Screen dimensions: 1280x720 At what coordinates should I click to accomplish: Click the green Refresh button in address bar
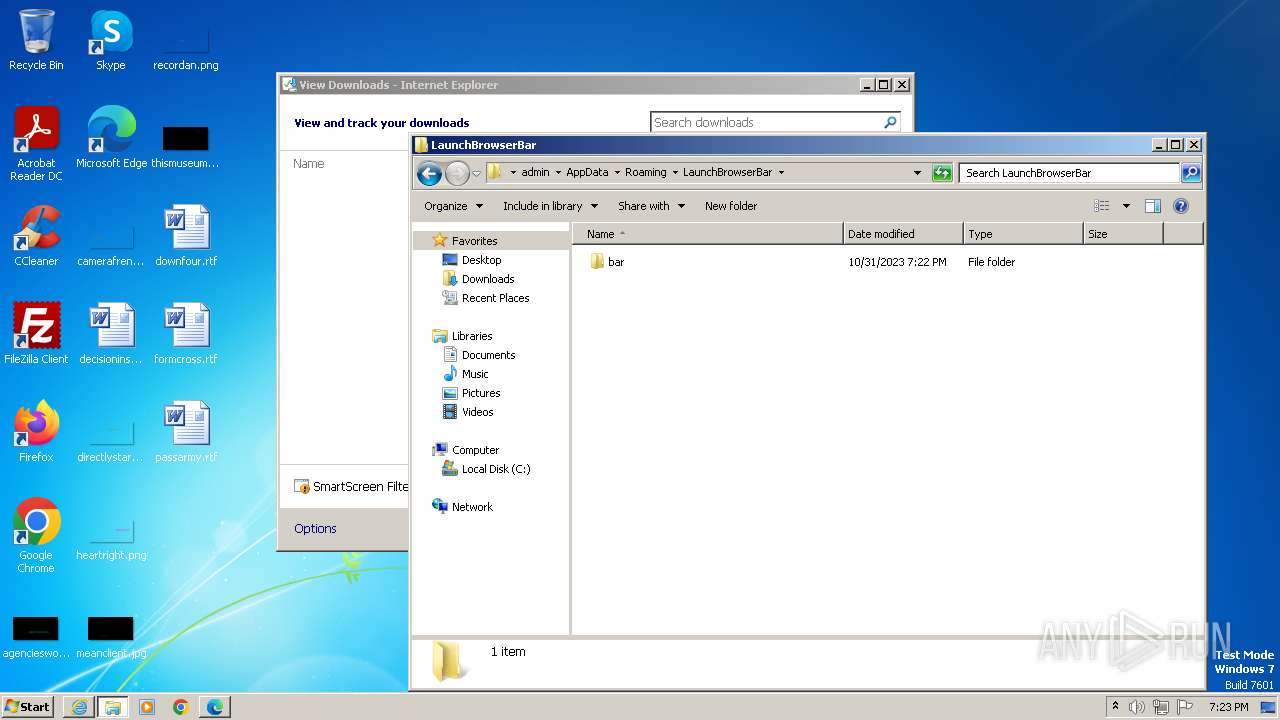click(x=941, y=173)
